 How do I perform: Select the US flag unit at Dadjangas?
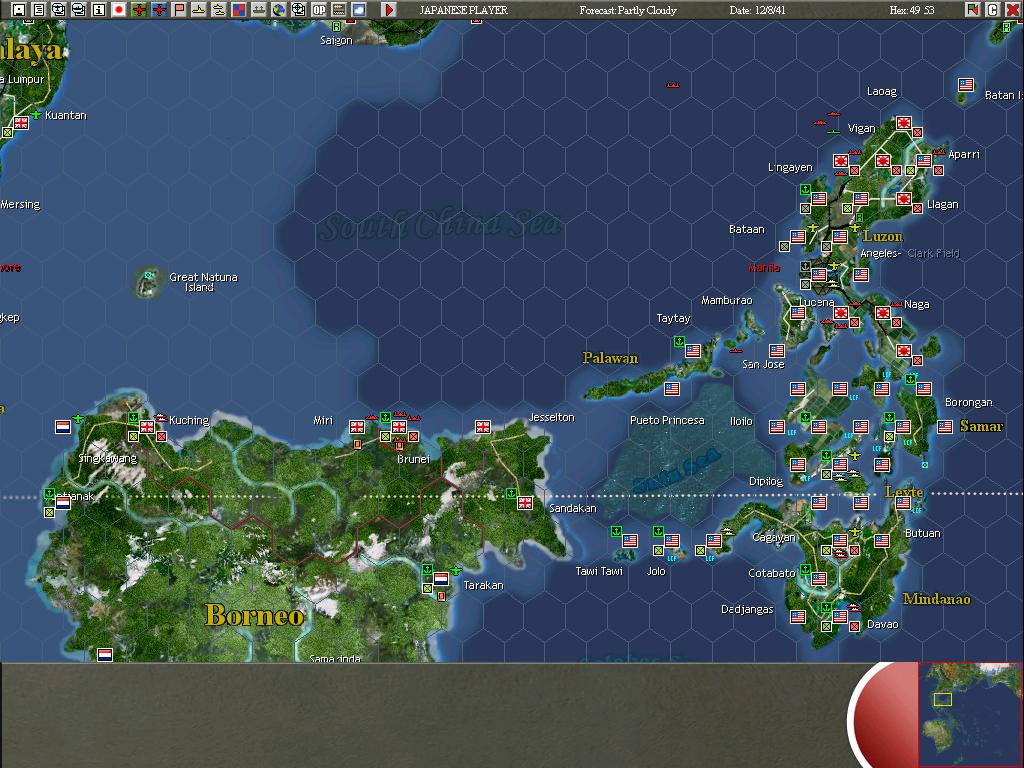[798, 617]
